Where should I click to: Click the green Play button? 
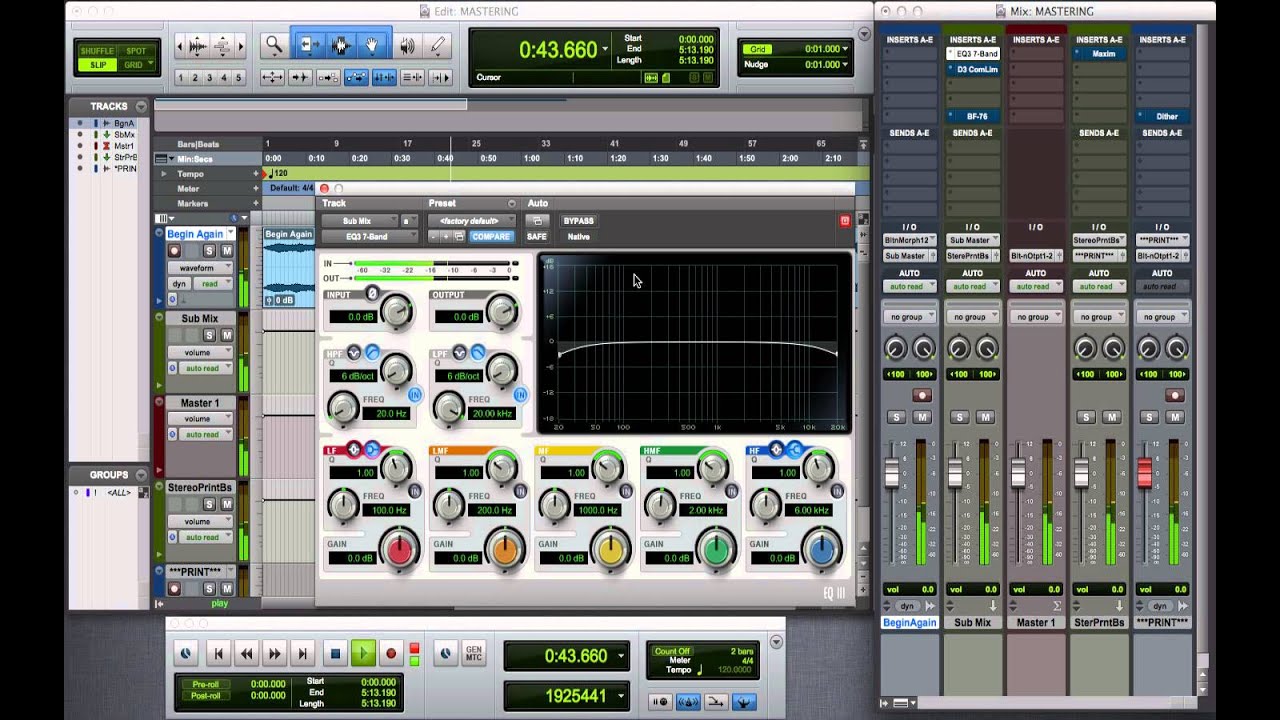click(x=363, y=654)
